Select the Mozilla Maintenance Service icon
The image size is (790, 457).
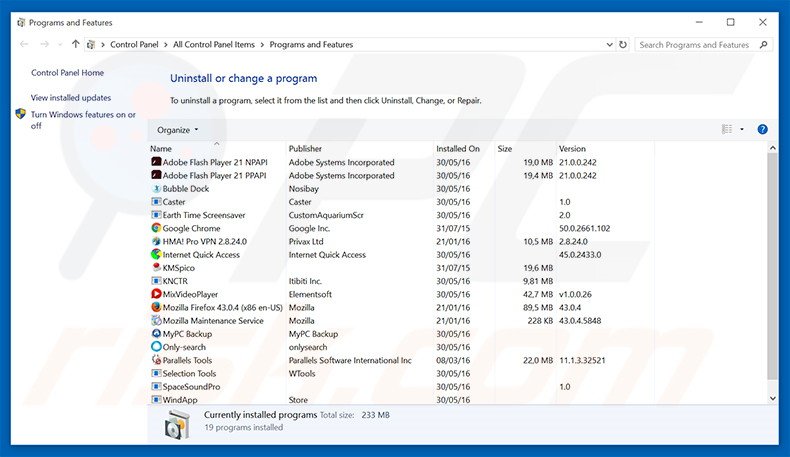pyautogui.click(x=156, y=320)
